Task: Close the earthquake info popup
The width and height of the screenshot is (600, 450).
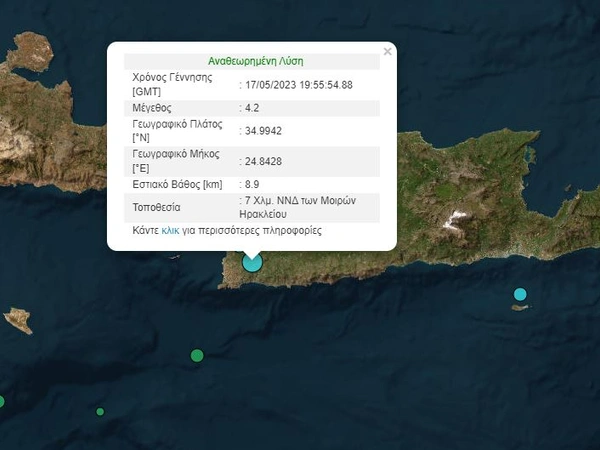Action: point(388,51)
